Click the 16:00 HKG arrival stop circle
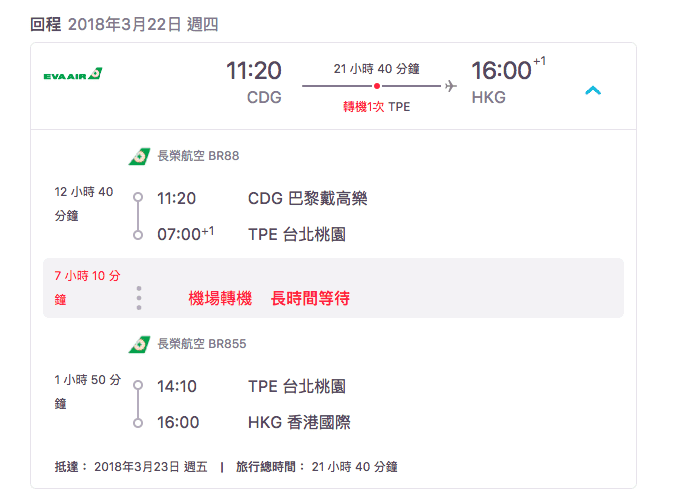Screen dimensions: 676x500 (x=138, y=423)
